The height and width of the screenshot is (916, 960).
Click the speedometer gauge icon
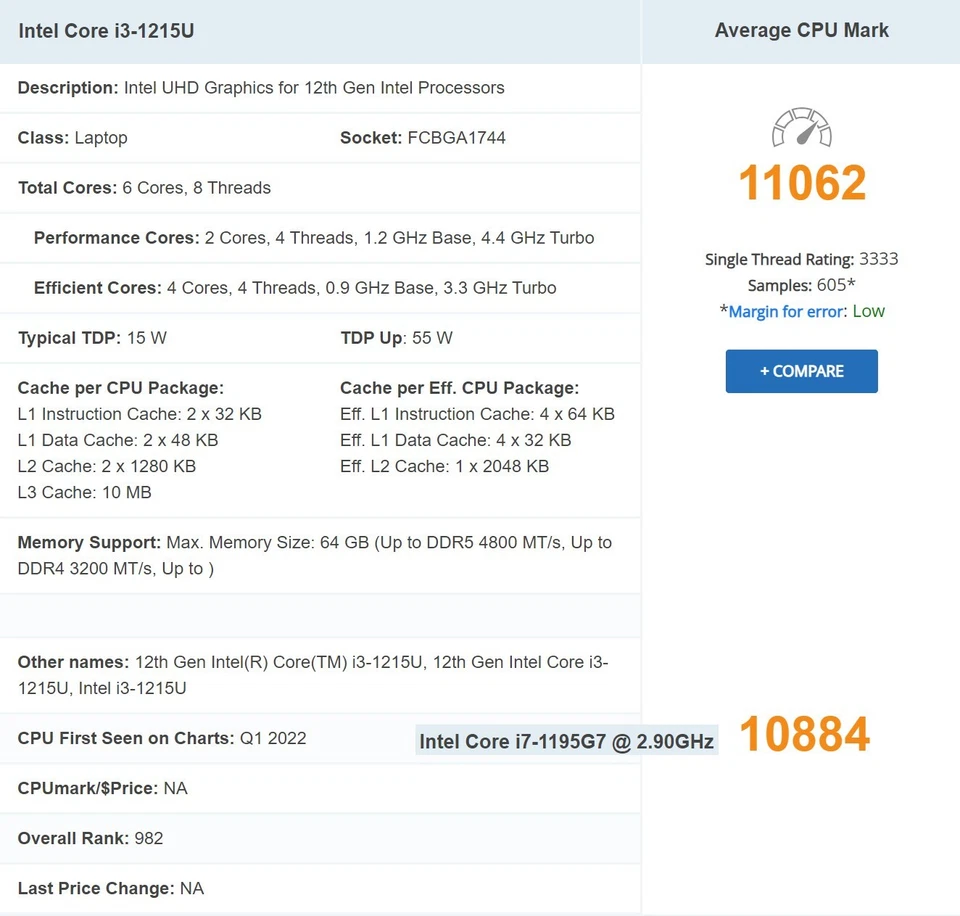click(x=801, y=128)
